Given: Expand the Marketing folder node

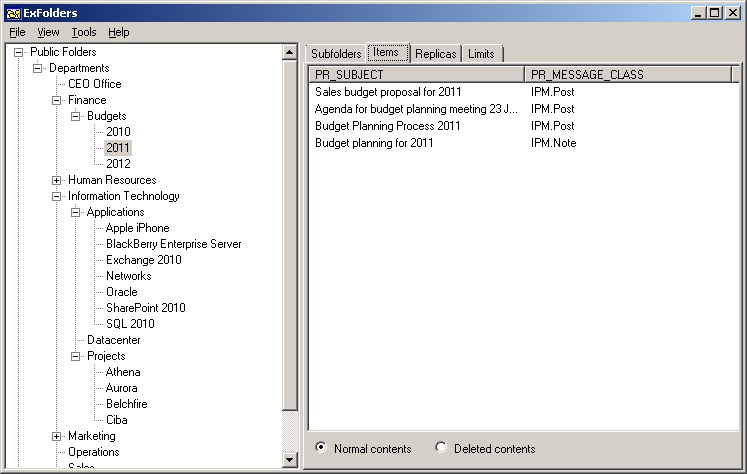Looking at the screenshot, I should pos(57,436).
